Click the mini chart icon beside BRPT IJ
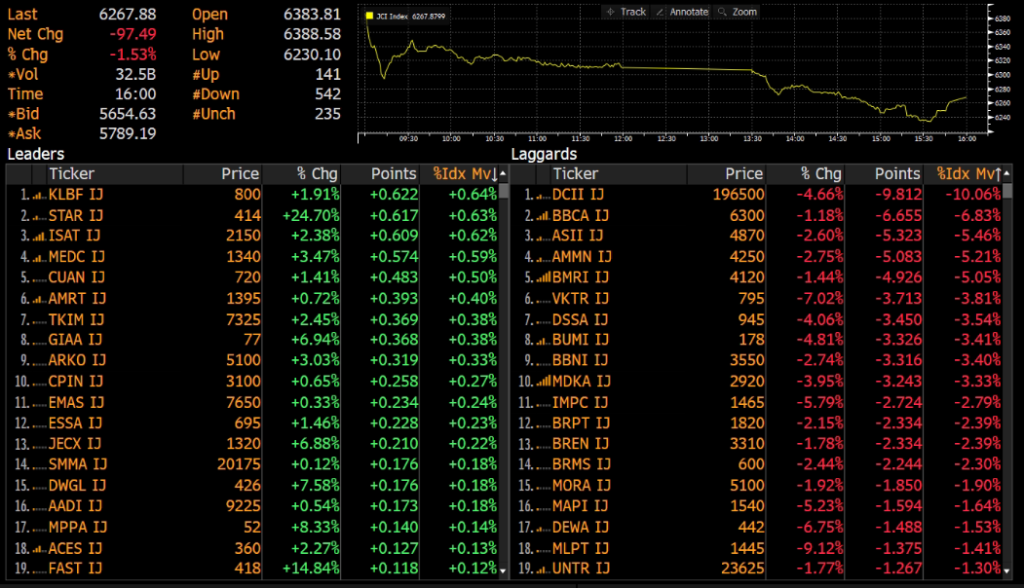1024x588 pixels. 543,424
